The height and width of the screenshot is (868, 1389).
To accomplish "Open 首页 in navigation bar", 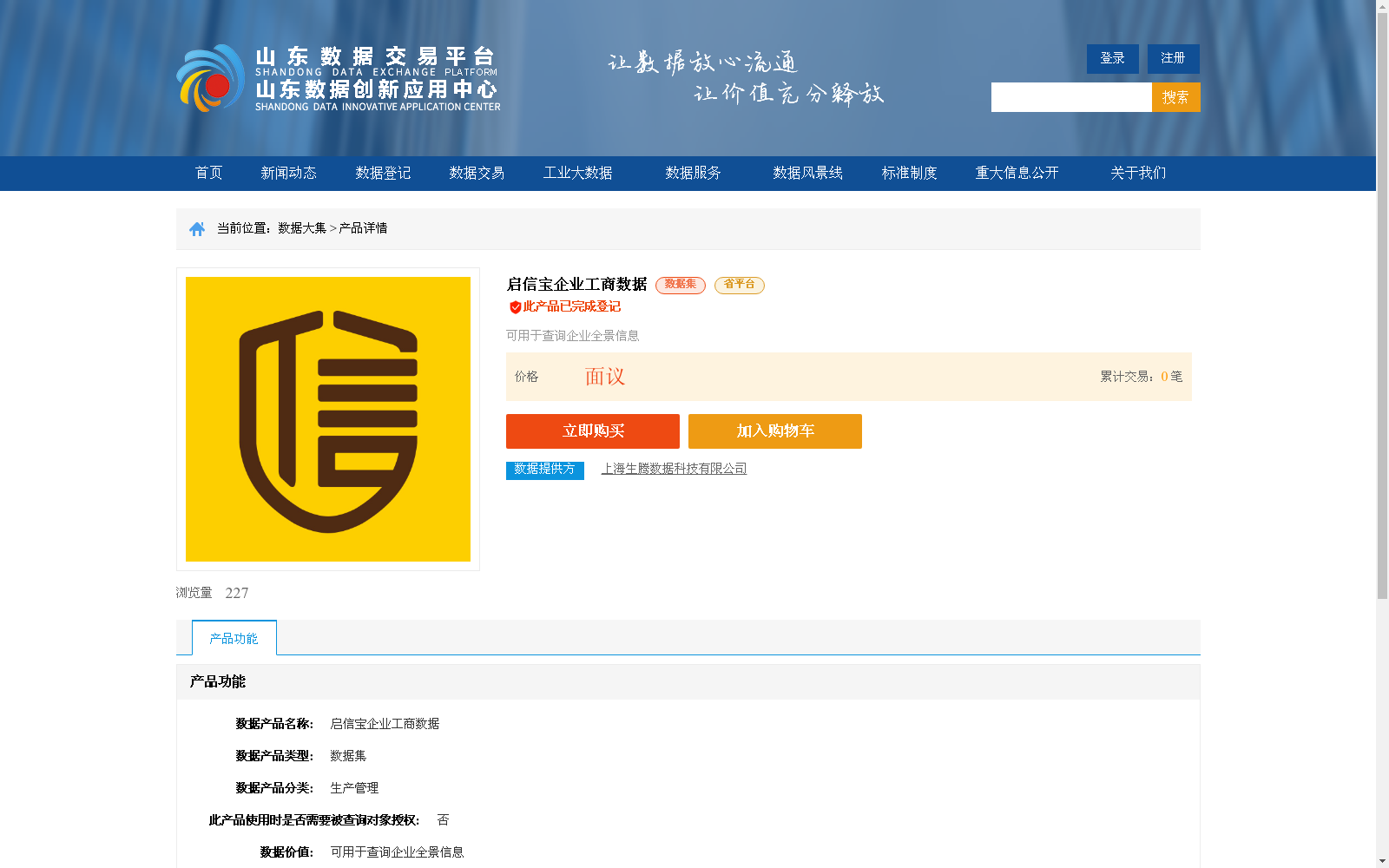I will coord(208,173).
